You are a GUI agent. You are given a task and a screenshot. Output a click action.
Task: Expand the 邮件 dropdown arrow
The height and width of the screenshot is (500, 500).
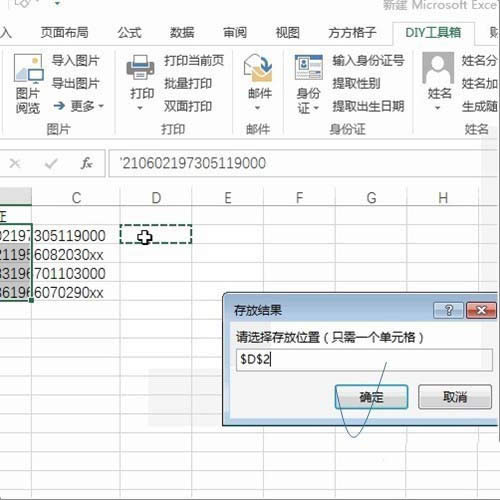point(257,108)
